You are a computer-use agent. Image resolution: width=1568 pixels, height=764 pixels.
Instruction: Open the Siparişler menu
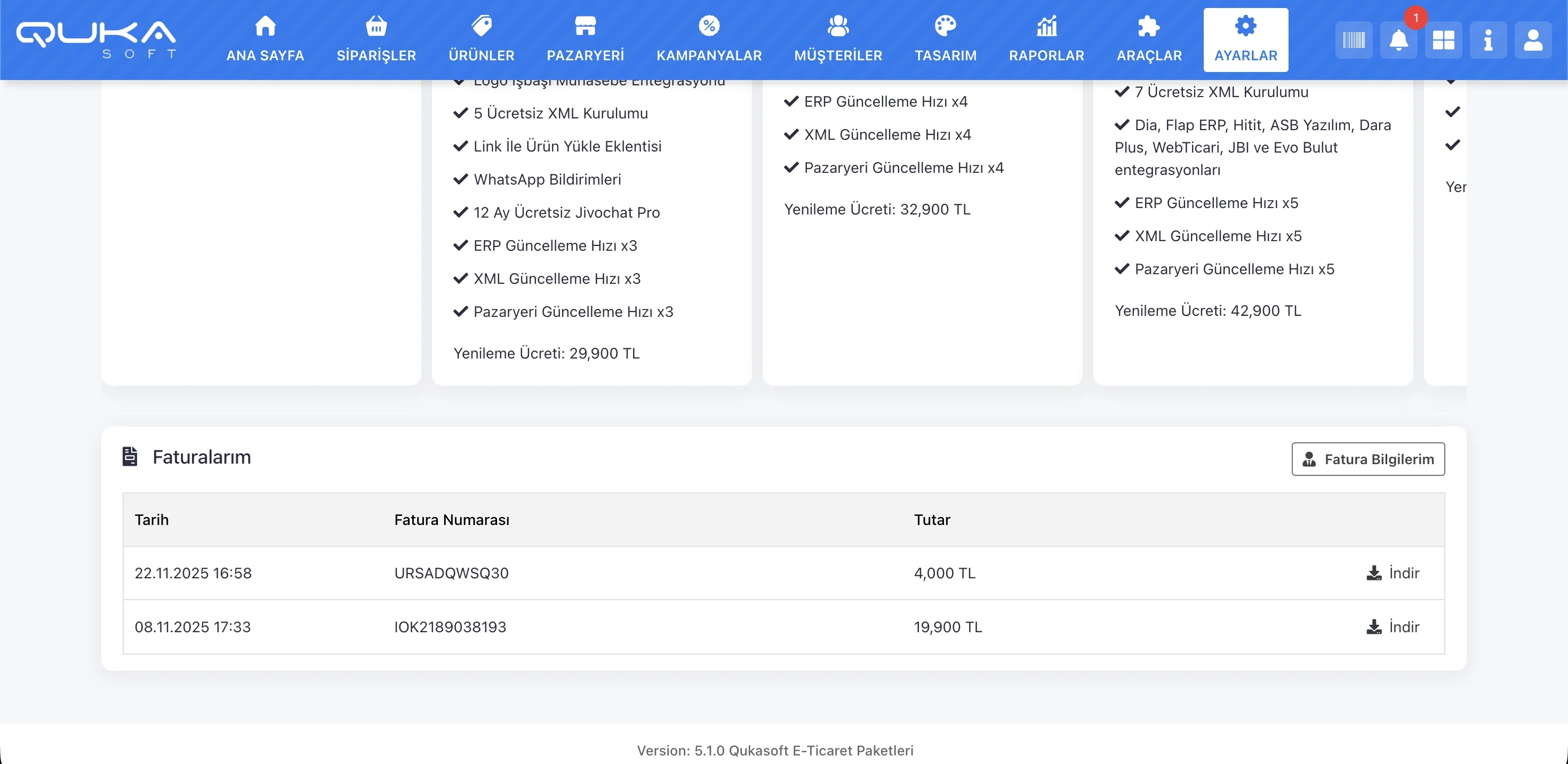pyautogui.click(x=376, y=39)
